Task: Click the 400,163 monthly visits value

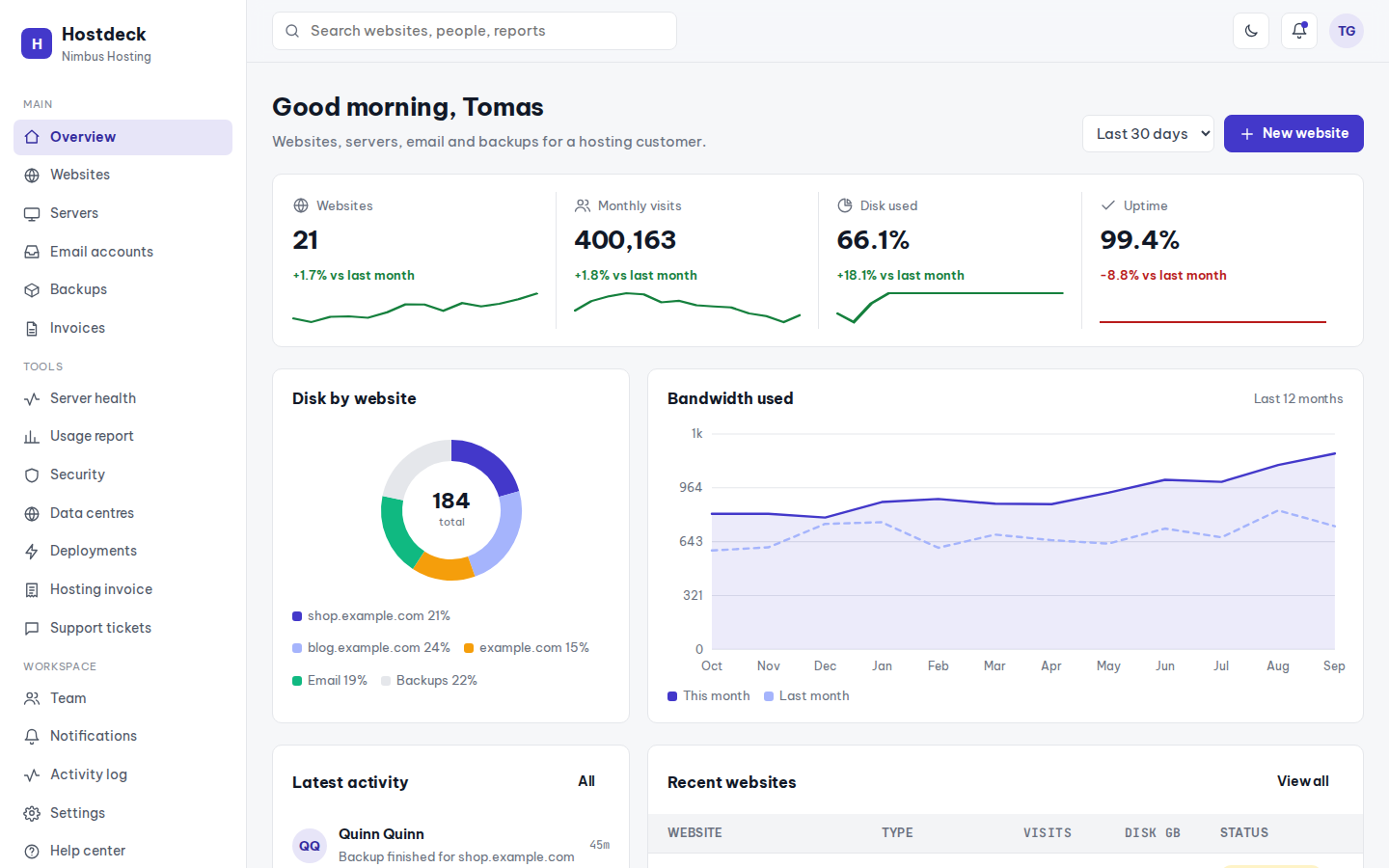Action: tap(625, 240)
